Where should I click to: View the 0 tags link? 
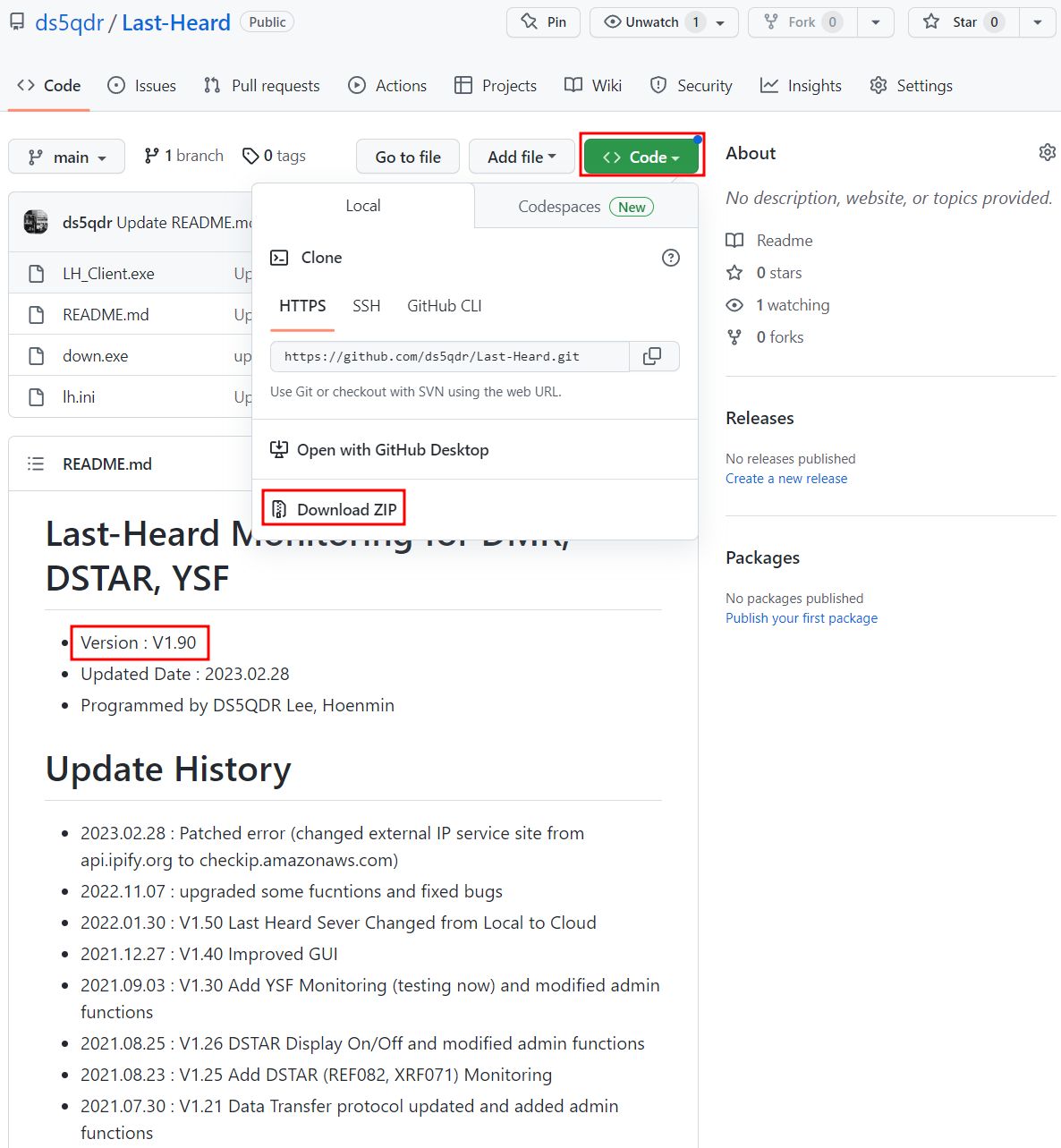coord(274,156)
